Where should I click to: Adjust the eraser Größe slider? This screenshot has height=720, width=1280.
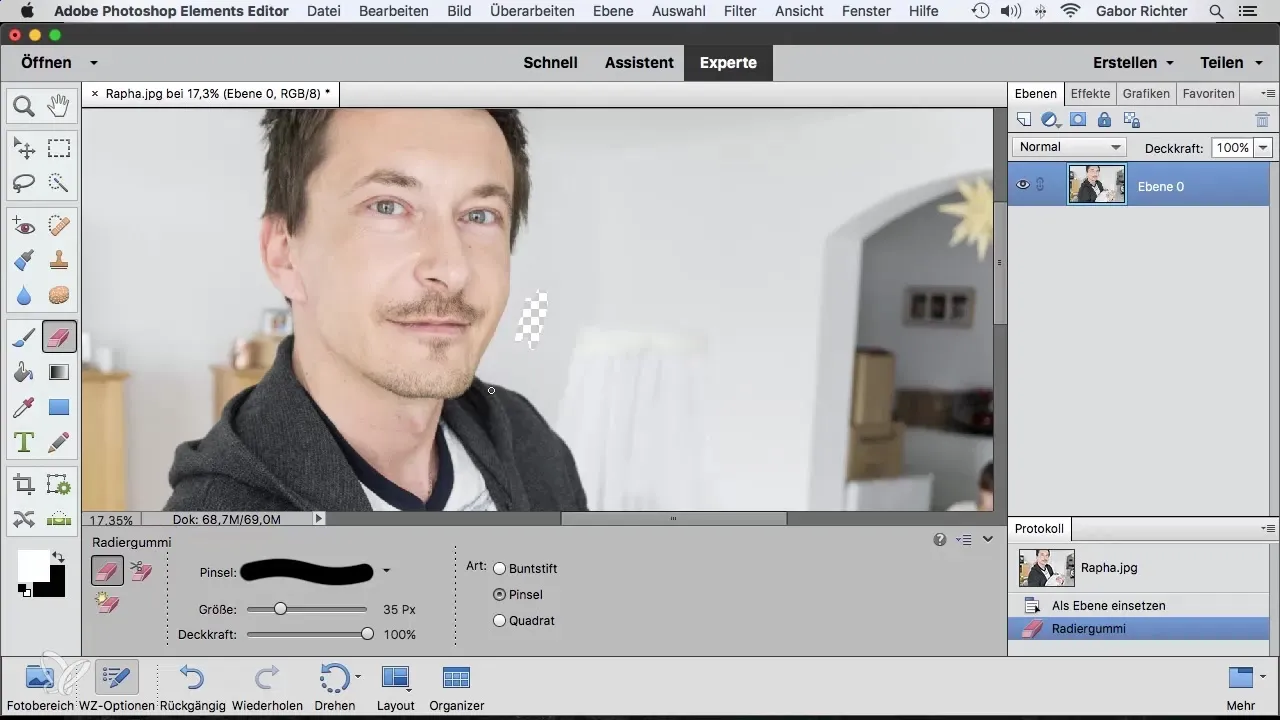click(x=281, y=608)
